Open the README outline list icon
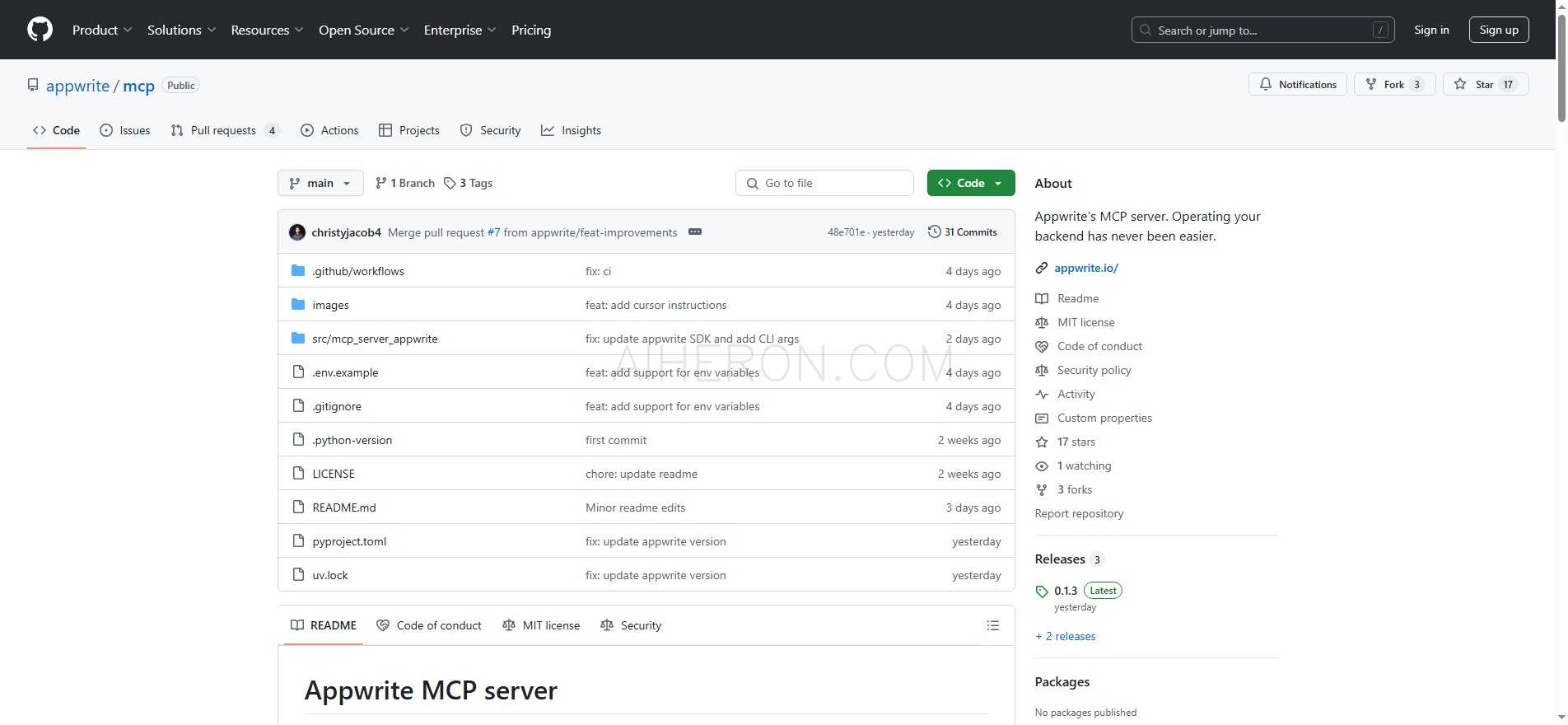This screenshot has height=725, width=1568. 993,625
